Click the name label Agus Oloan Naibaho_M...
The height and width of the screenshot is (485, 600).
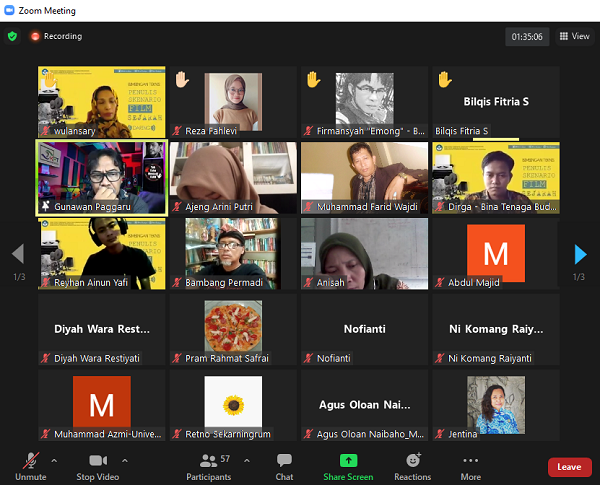point(370,434)
